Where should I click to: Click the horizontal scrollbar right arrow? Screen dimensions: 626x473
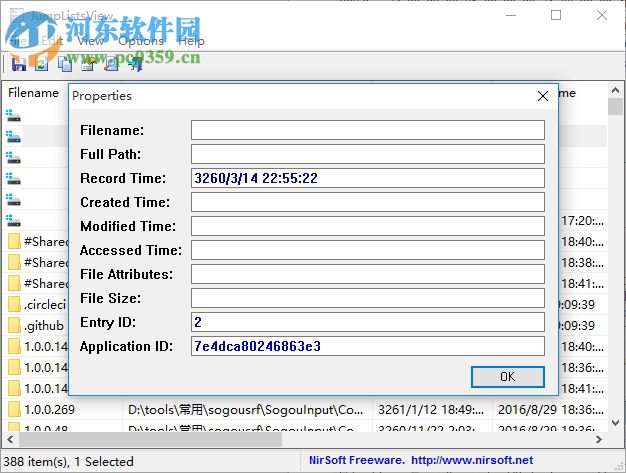pyautogui.click(x=599, y=439)
